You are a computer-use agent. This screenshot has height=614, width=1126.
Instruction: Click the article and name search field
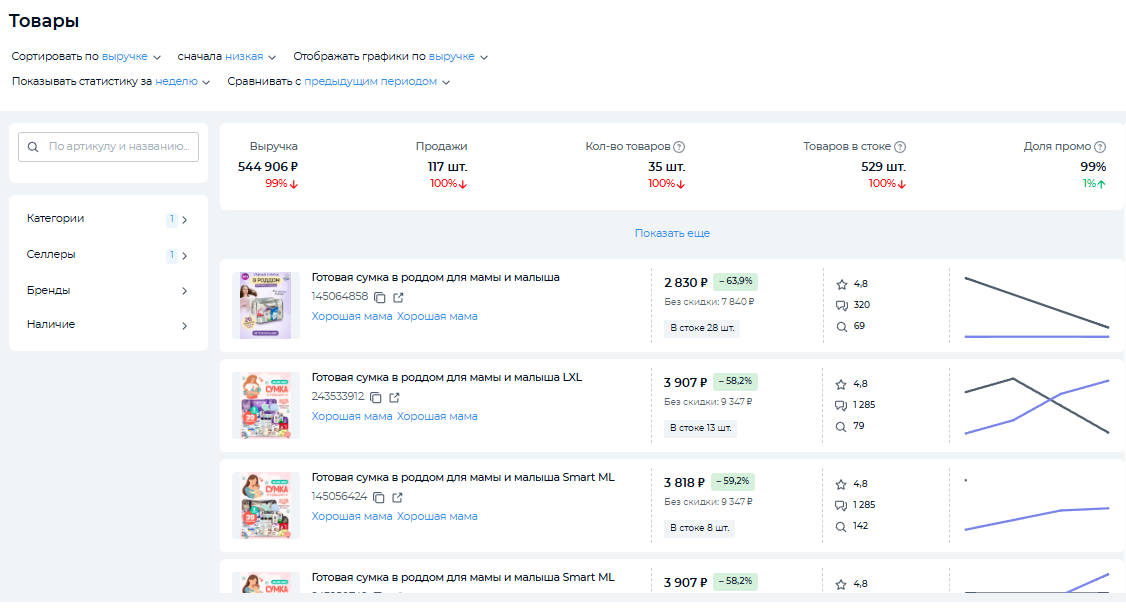pos(118,147)
